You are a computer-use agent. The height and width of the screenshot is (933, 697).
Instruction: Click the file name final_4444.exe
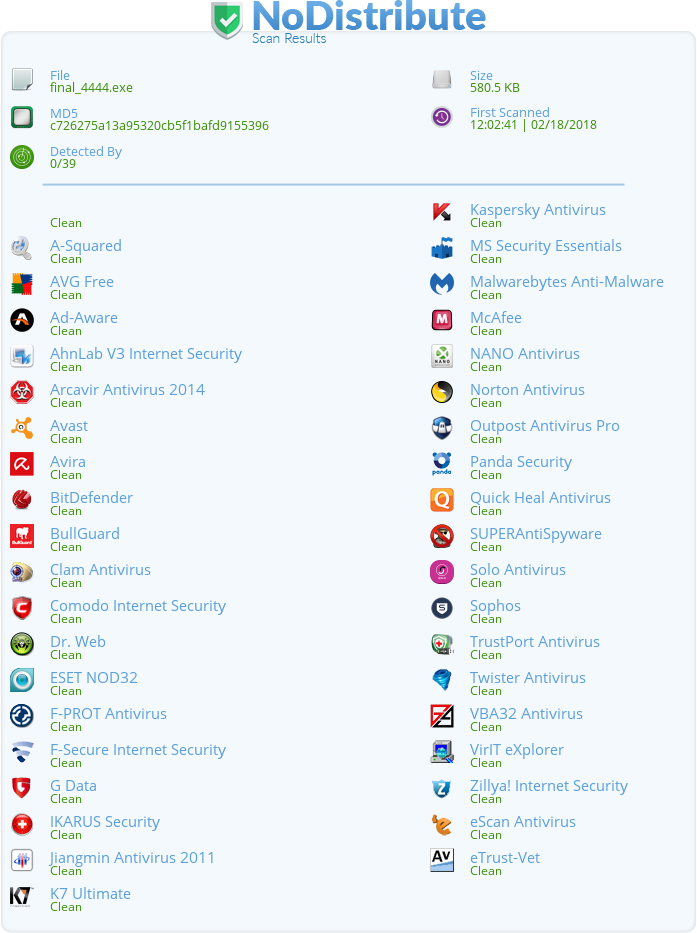point(91,87)
